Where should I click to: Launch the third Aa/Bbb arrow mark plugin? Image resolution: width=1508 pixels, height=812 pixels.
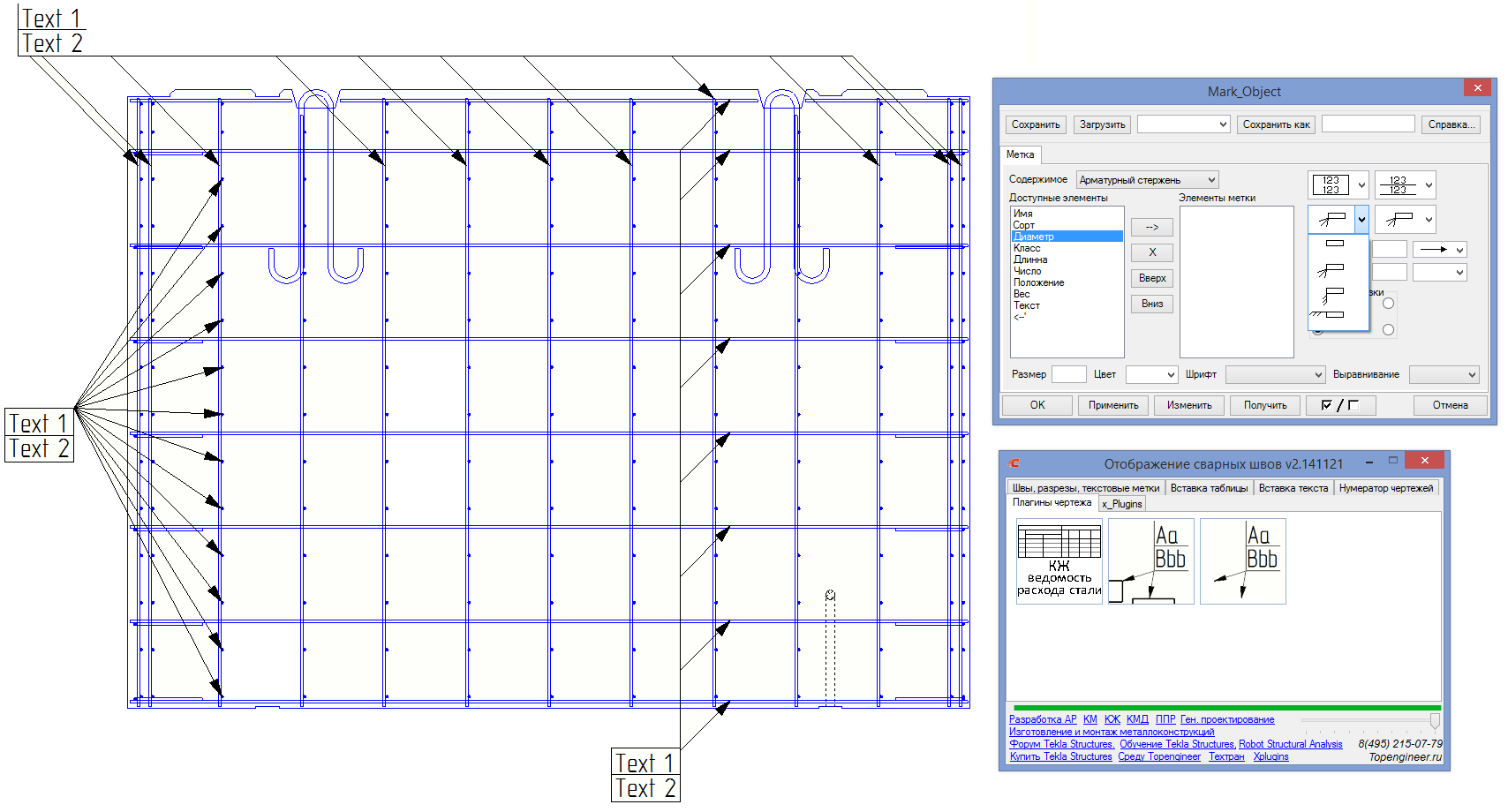1242,560
